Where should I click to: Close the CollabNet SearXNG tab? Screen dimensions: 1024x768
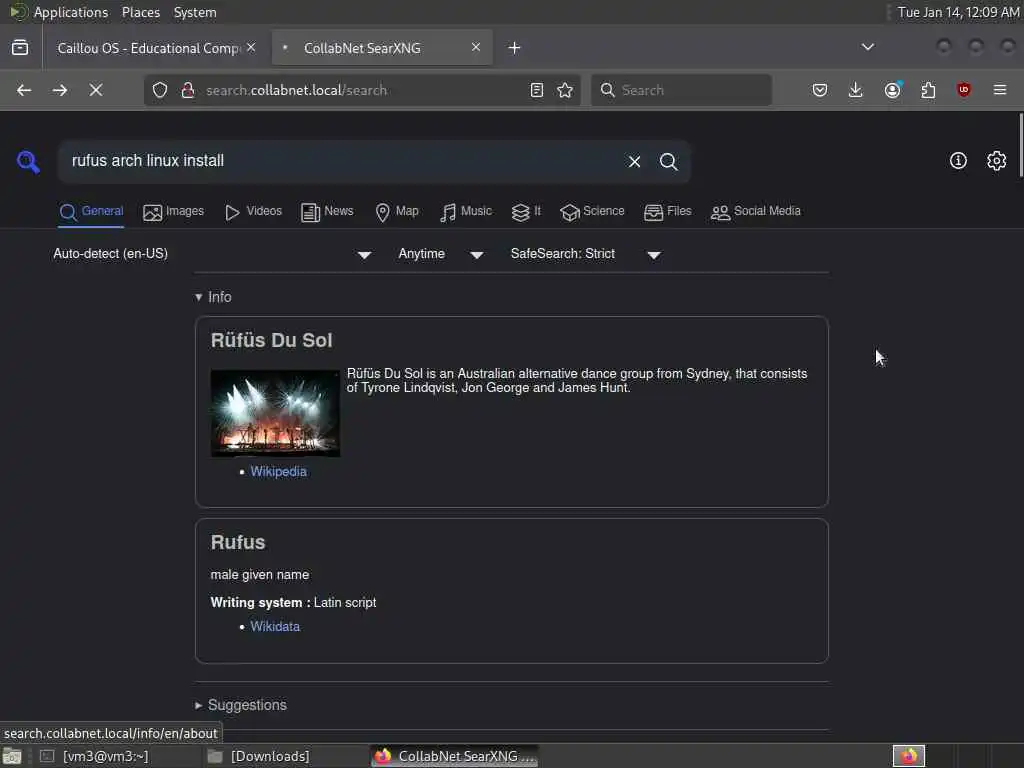476,47
